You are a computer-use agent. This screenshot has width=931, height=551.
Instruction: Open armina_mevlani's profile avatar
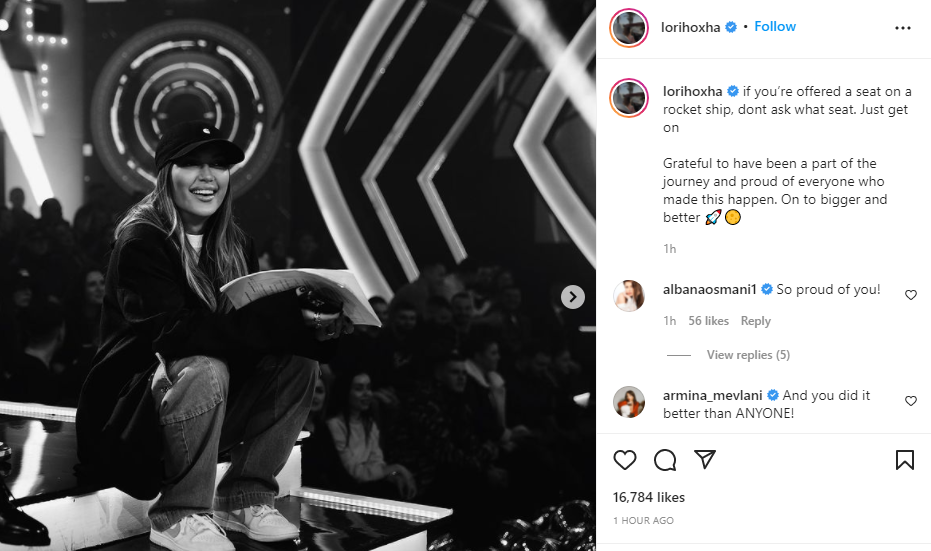point(629,402)
